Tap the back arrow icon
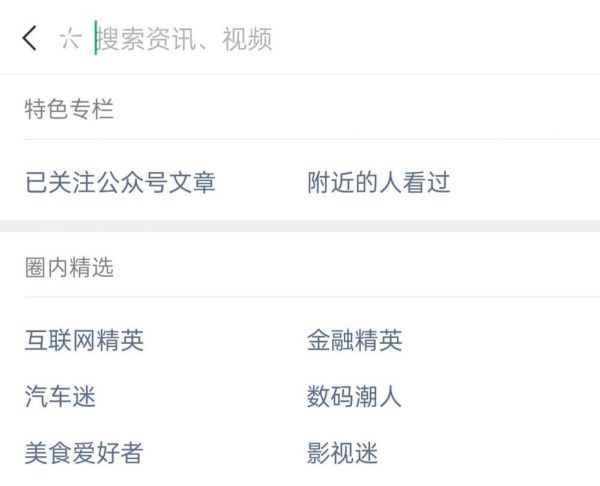Viewport: 600px width, 486px height. [30, 39]
